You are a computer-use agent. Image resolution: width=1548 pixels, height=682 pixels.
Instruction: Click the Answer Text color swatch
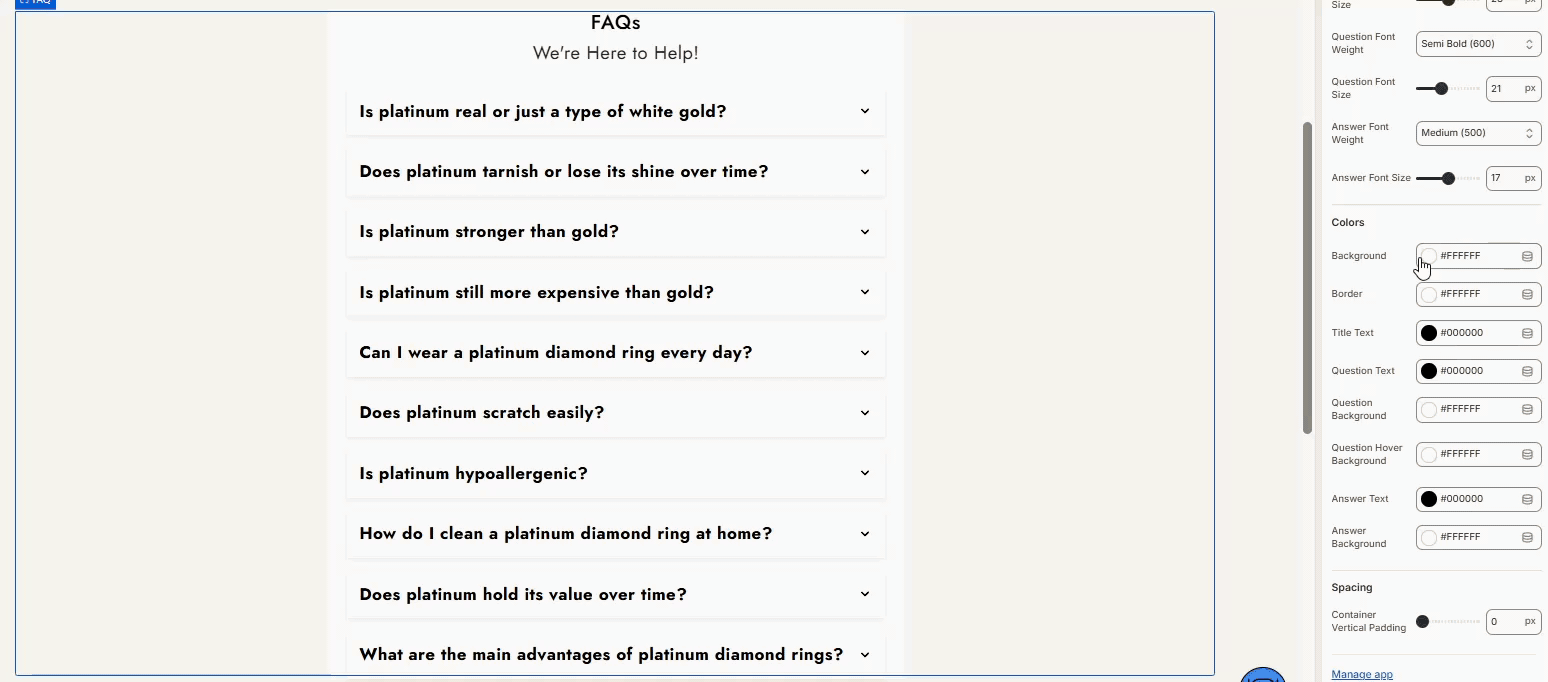1429,499
